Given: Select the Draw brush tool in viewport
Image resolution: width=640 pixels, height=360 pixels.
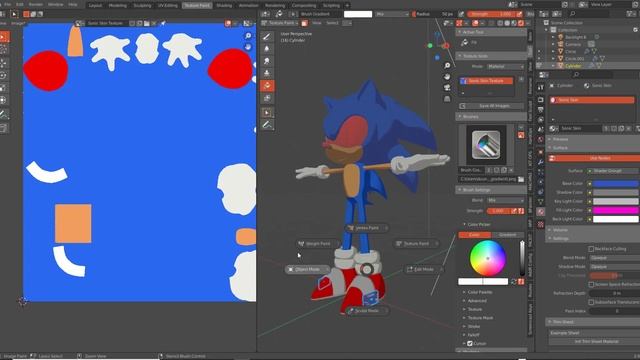Looking at the screenshot, I should (267, 36).
